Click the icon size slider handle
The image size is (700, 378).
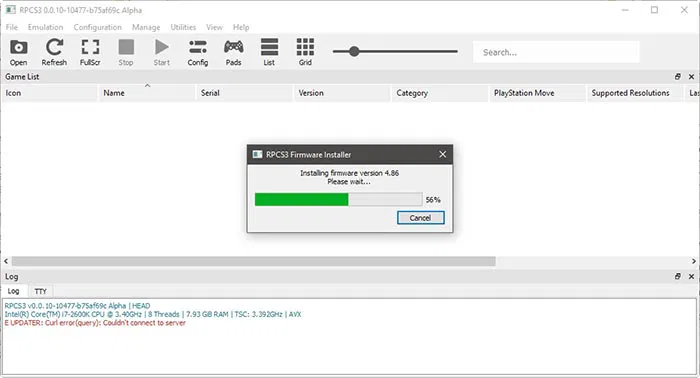coord(354,51)
